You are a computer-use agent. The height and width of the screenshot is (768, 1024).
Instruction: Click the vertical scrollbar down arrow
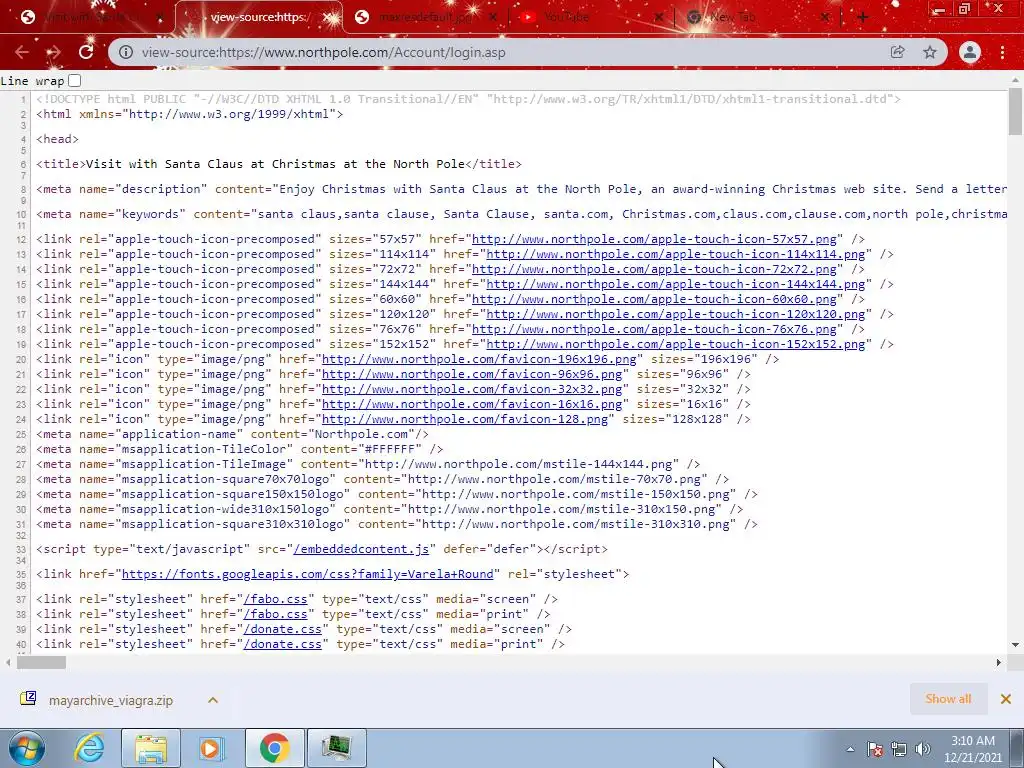(1016, 645)
